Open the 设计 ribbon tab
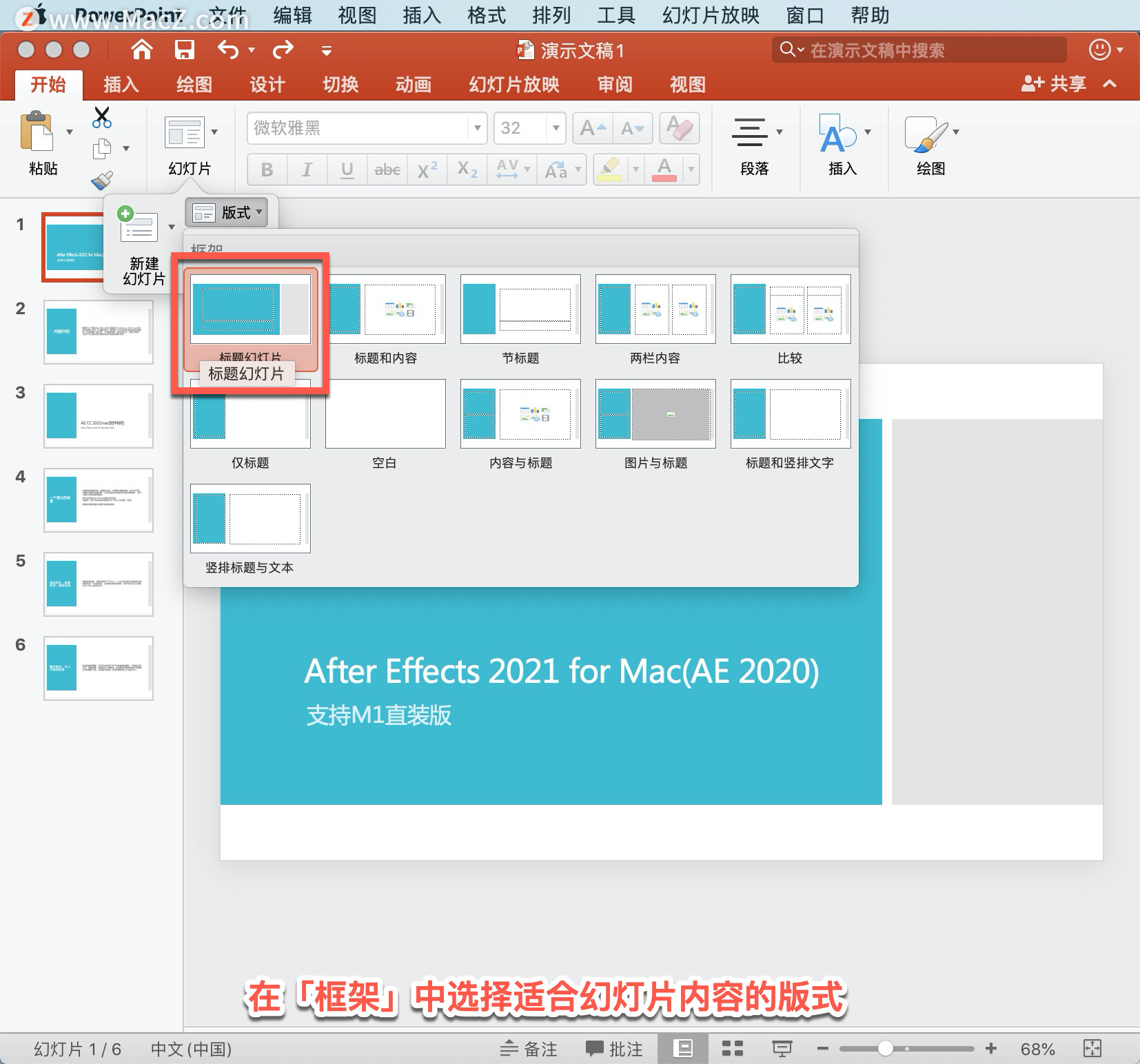This screenshot has width=1140, height=1064. 267,84
